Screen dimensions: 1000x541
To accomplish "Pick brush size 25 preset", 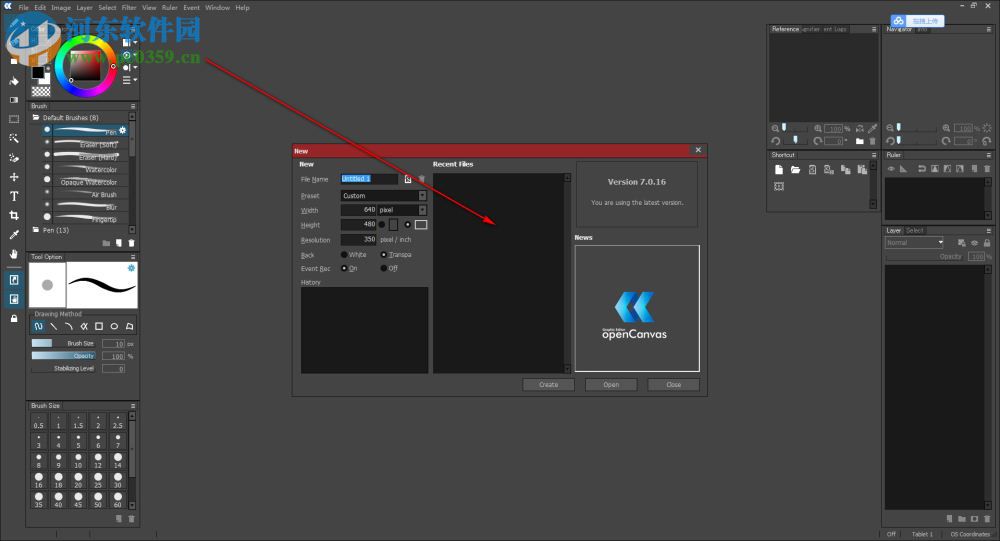I will [98, 480].
